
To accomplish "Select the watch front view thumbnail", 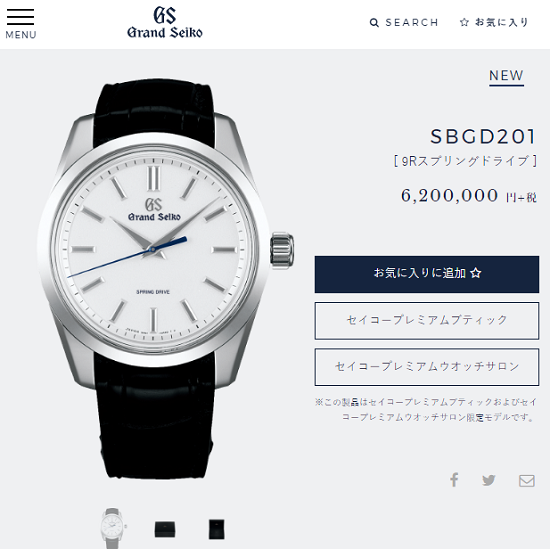I will coord(113,528).
